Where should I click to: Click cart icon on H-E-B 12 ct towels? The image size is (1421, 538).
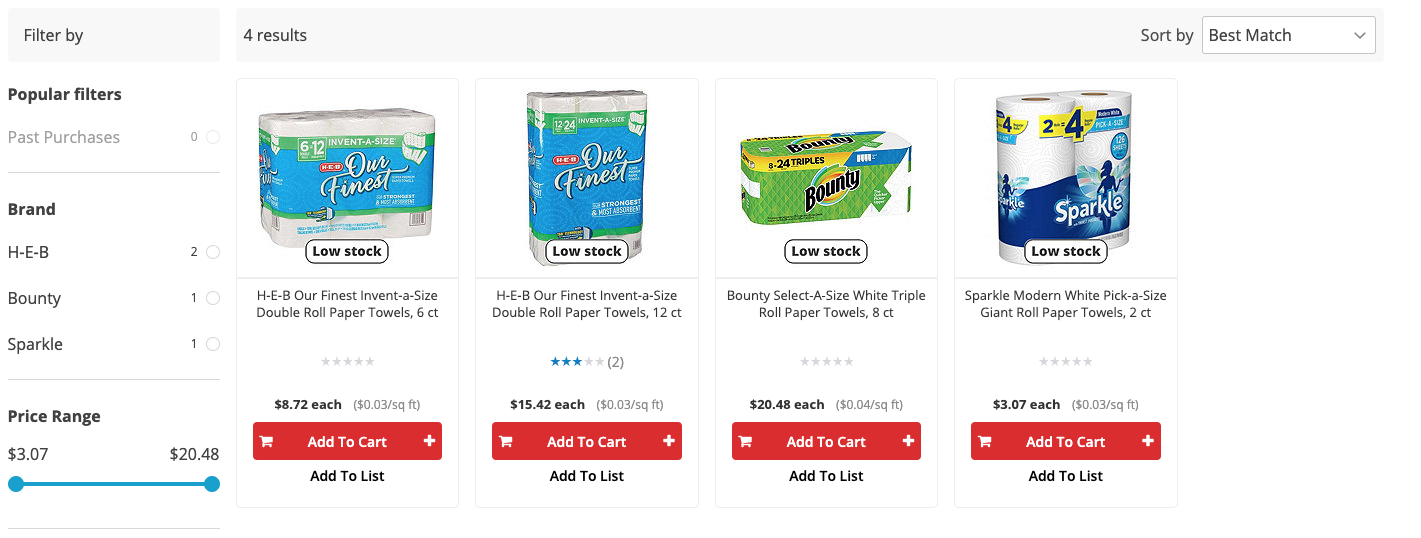coord(506,441)
